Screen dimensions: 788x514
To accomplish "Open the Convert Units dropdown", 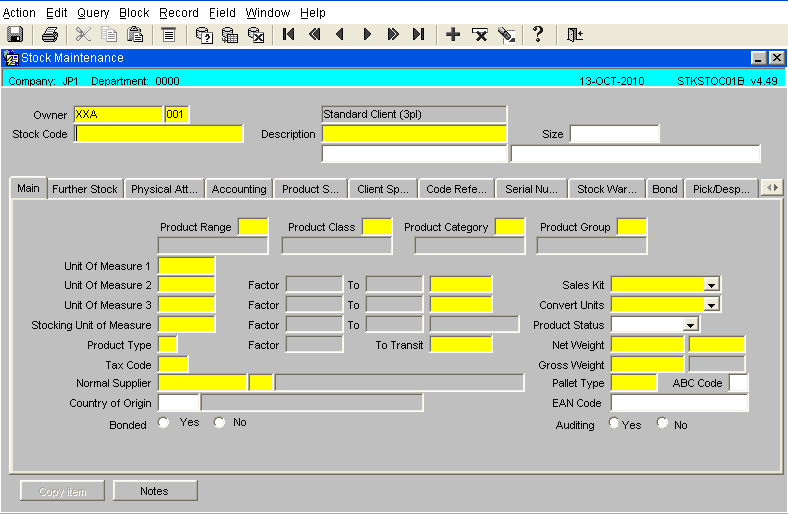I will tap(711, 305).
